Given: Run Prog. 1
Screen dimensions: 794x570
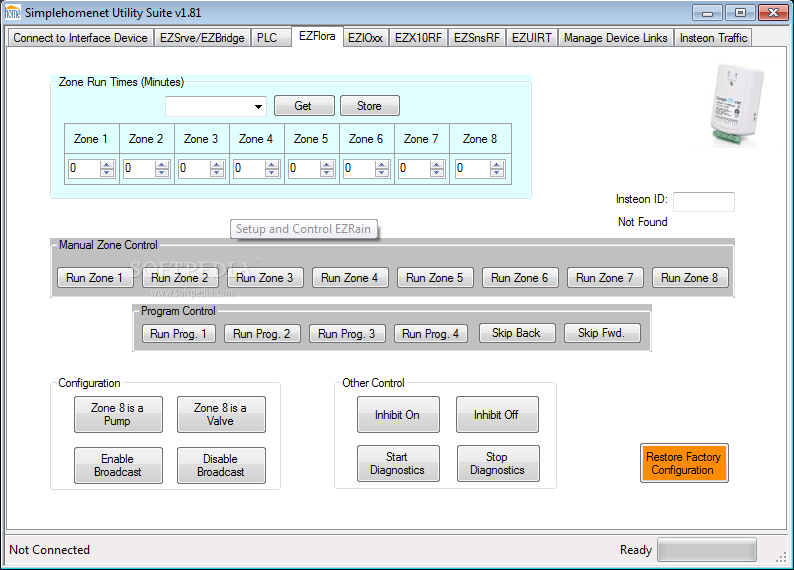Looking at the screenshot, I should (179, 334).
